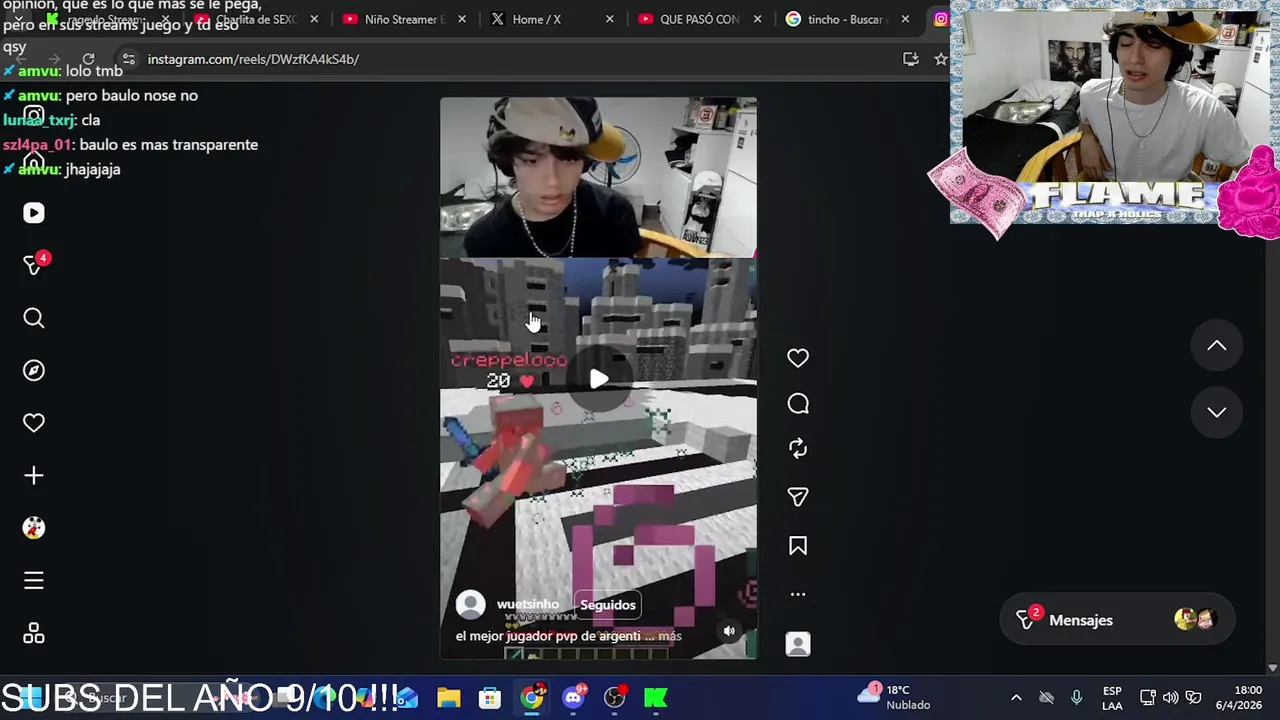Click the Seguidos button
Viewport: 1280px width, 720px height.
click(608, 605)
